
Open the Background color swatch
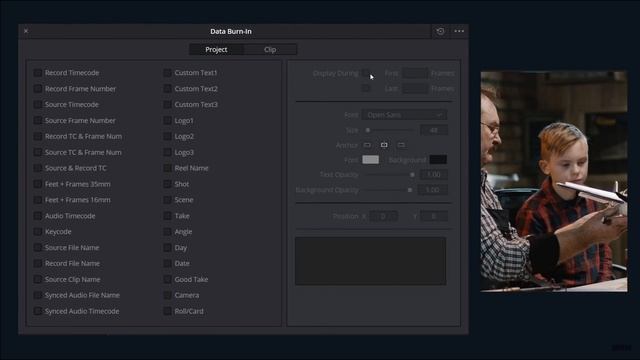coord(438,160)
